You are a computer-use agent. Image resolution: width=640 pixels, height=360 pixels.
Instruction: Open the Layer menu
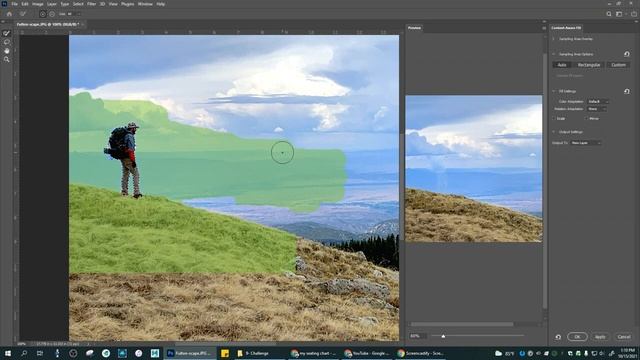click(52, 4)
